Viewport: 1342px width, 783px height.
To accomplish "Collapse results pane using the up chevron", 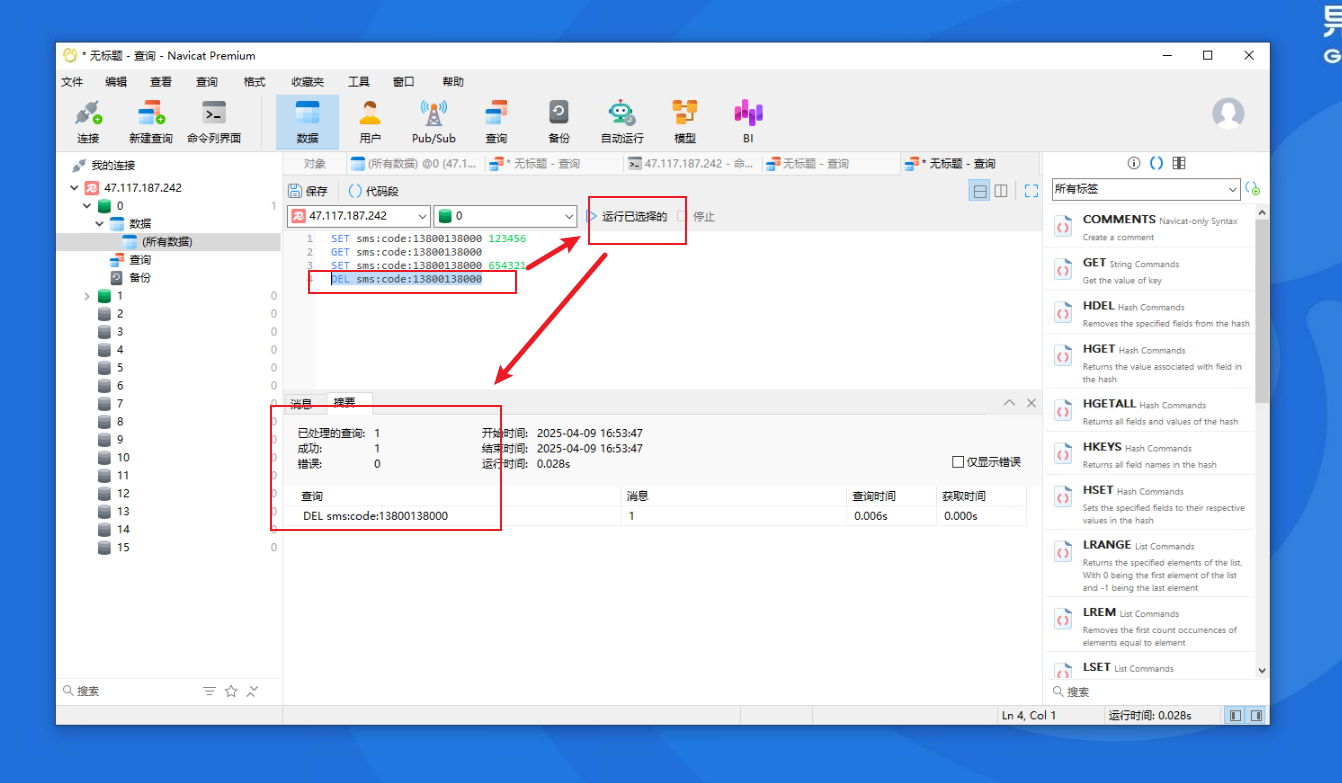I will pyautogui.click(x=1010, y=403).
